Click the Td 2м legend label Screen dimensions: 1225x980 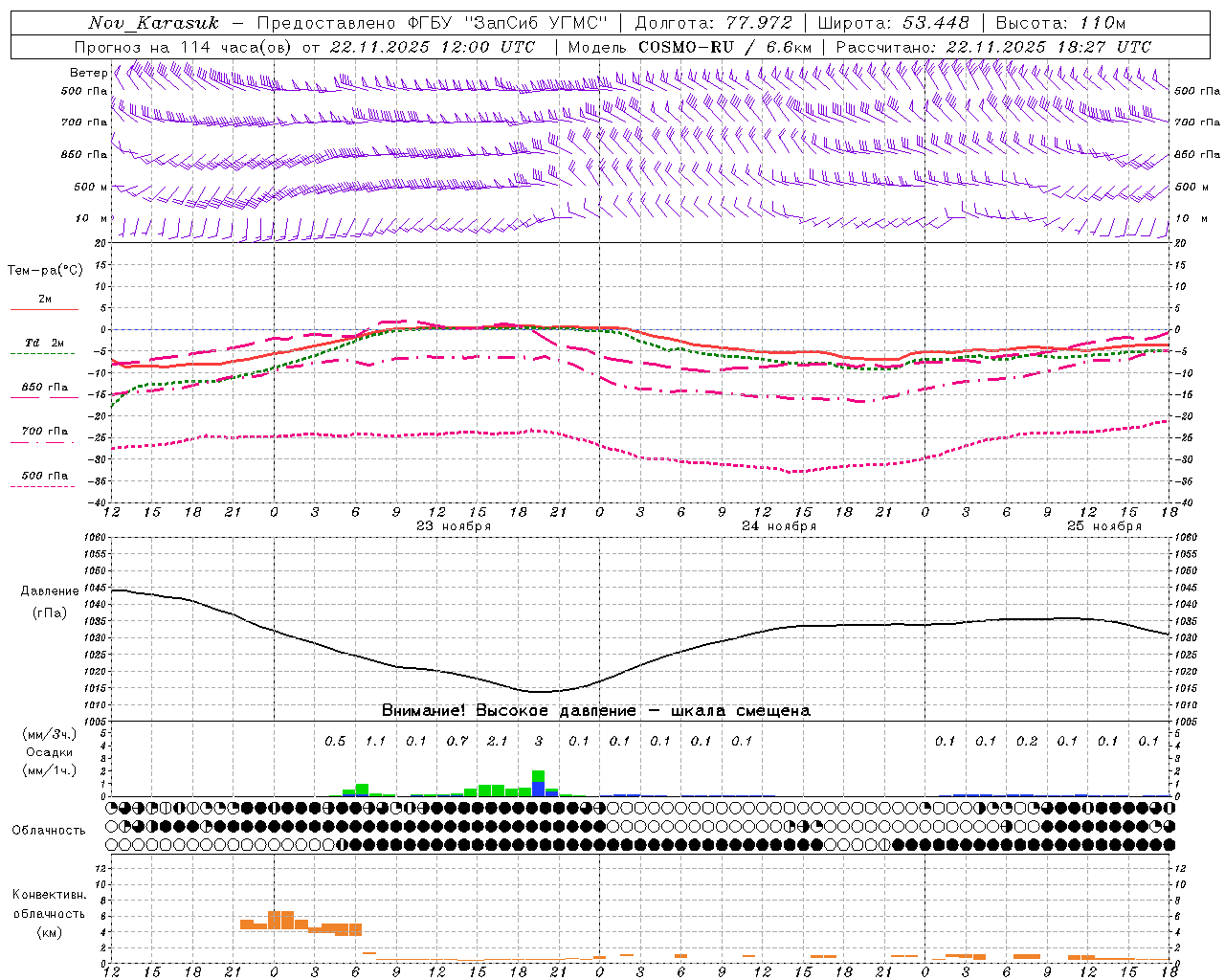[x=44, y=343]
